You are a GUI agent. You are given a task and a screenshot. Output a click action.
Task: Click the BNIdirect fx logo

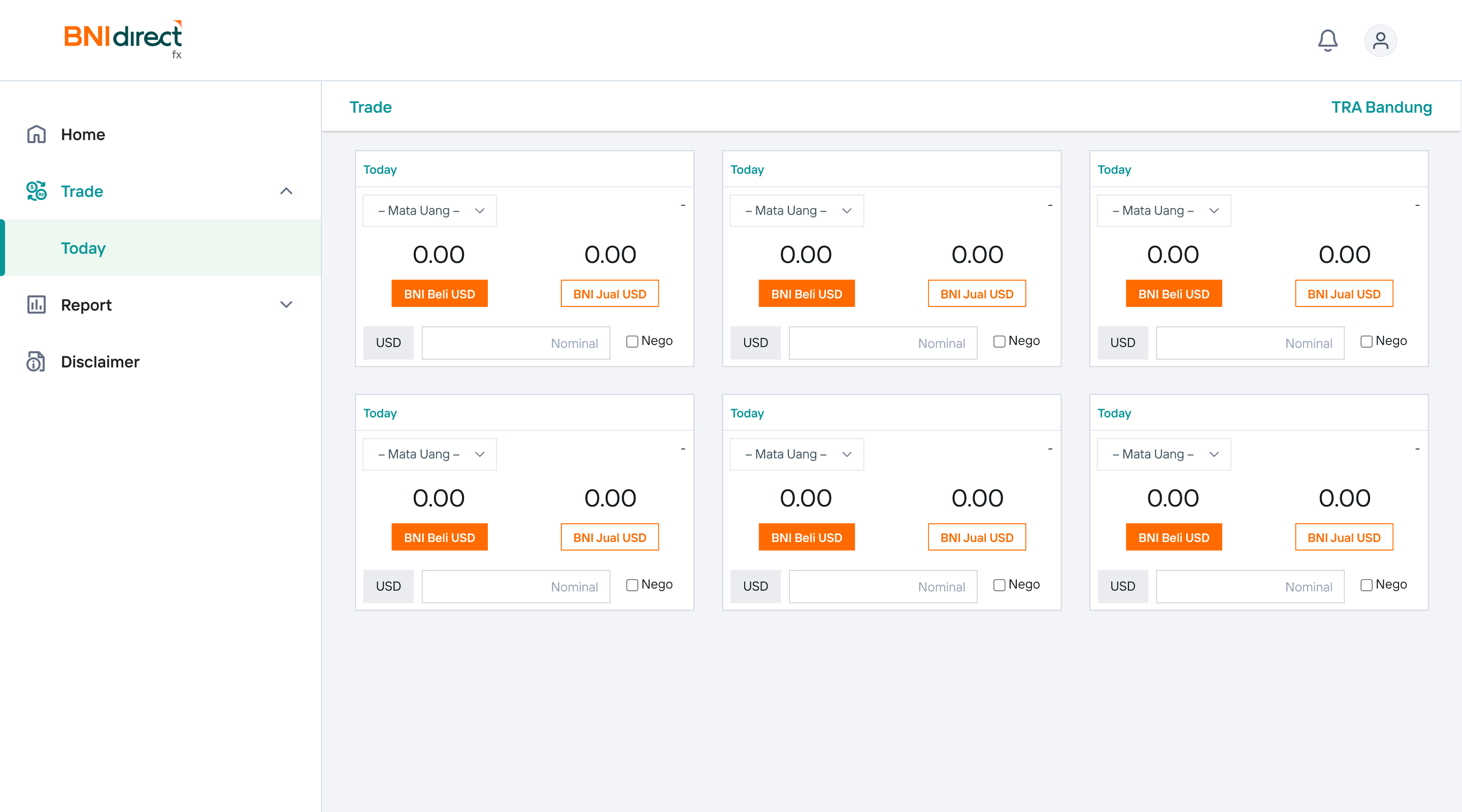point(123,39)
